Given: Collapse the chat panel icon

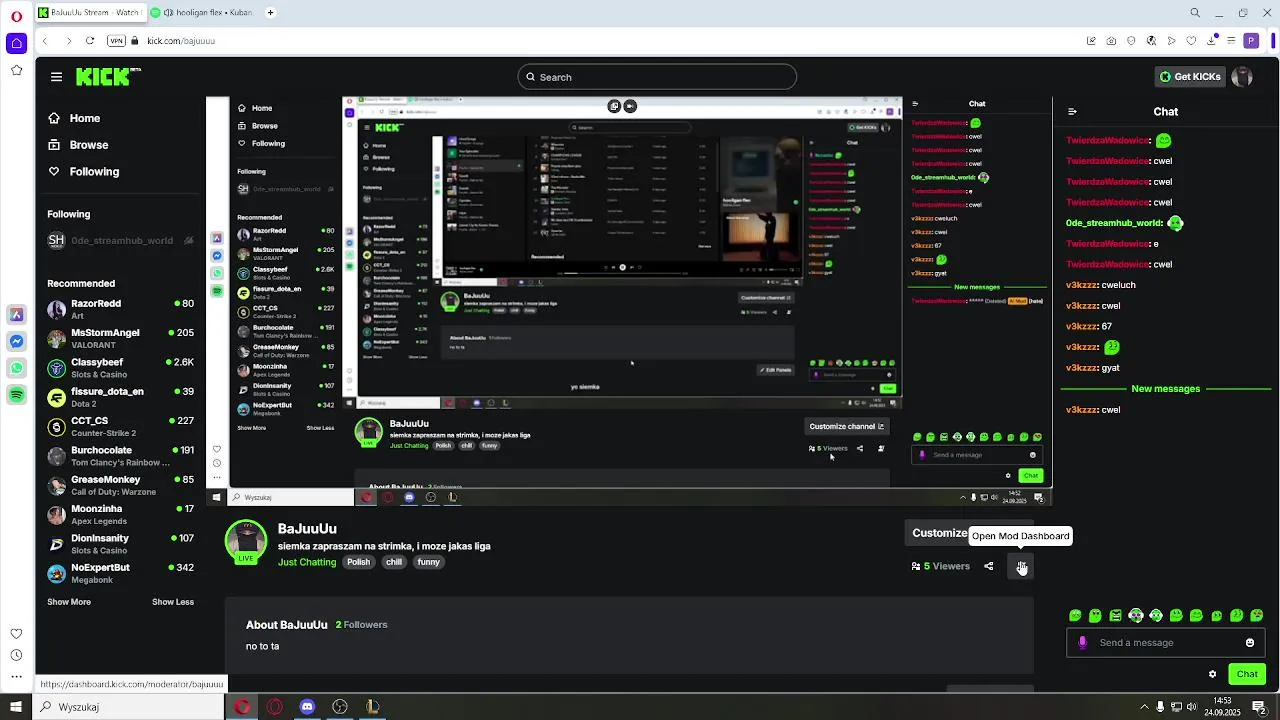Looking at the screenshot, I should click(x=1072, y=112).
